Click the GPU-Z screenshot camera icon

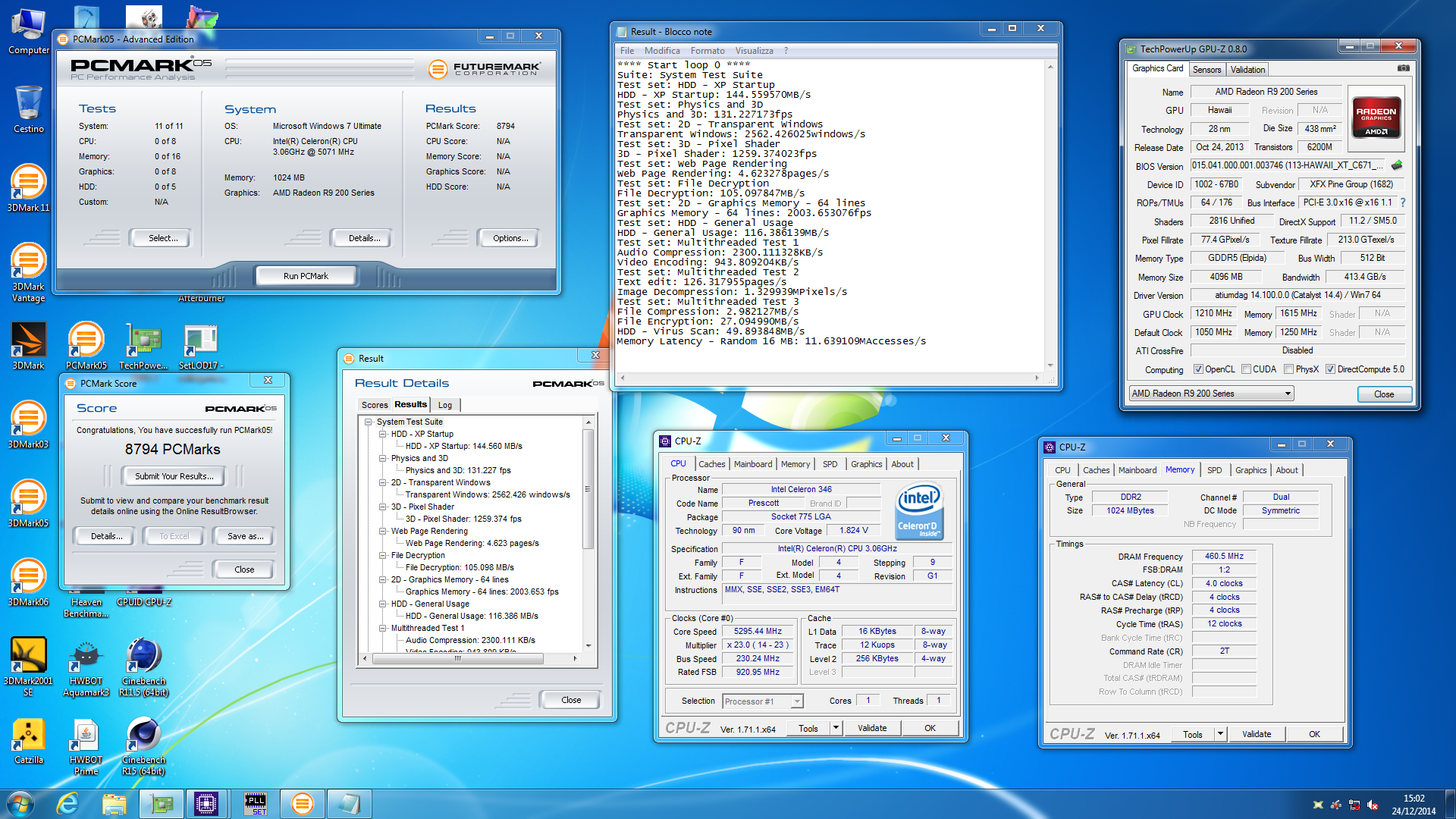click(1404, 68)
